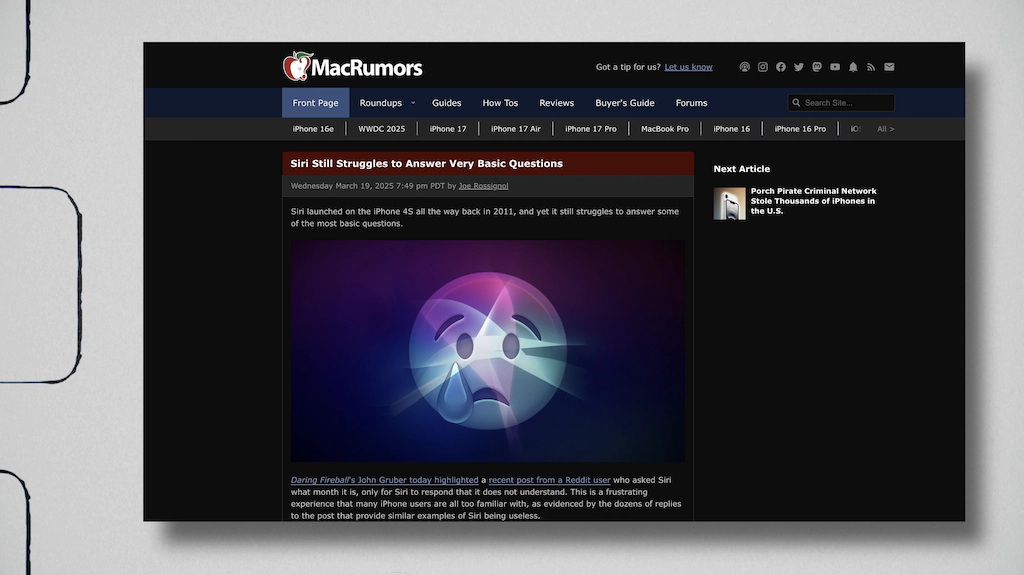Open the iPhone 16 Pro topic link
Image resolution: width=1024 pixels, height=575 pixels.
[800, 129]
